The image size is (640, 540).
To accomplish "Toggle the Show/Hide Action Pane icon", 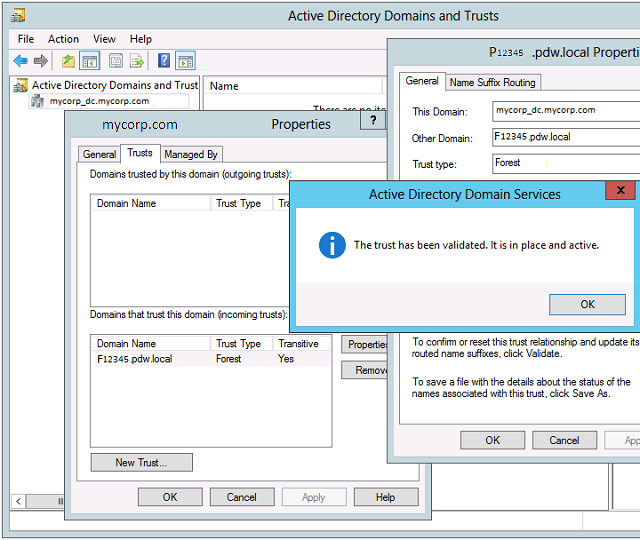I will click(x=185, y=61).
